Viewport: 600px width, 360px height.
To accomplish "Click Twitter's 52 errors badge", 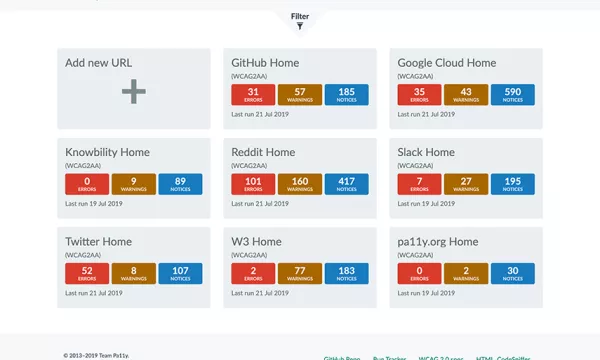I will click(87, 274).
